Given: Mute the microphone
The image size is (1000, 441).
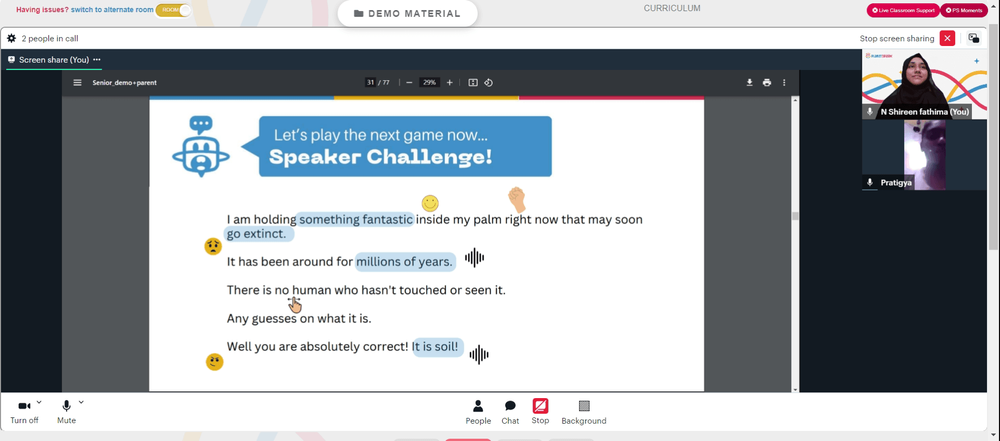Looking at the screenshot, I should pyautogui.click(x=66, y=411).
